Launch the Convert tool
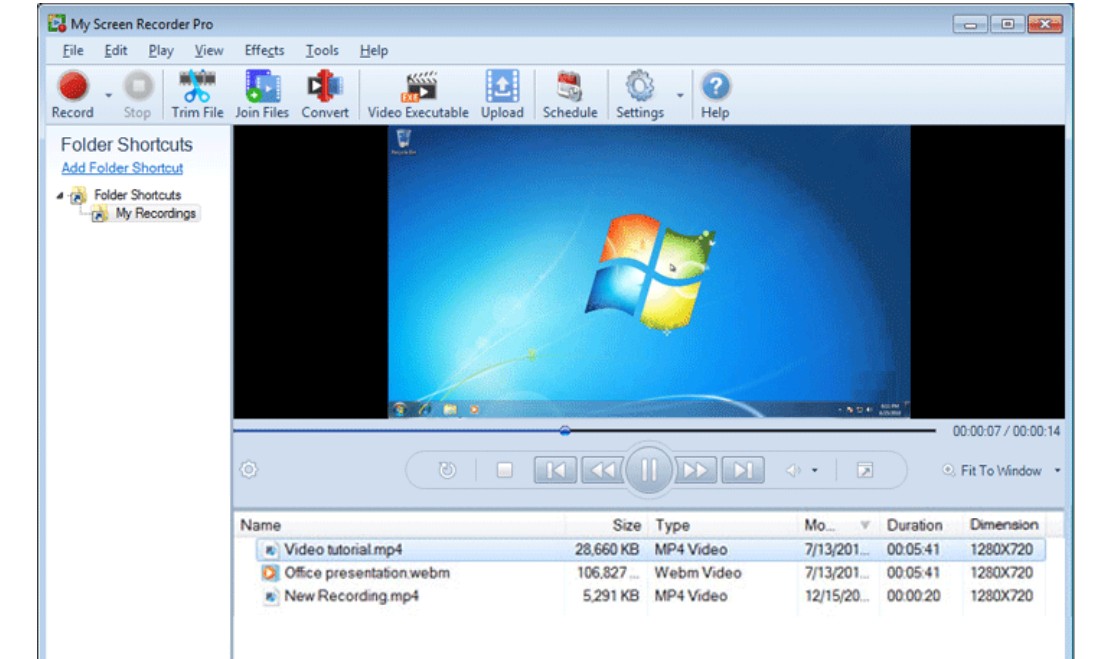The height and width of the screenshot is (659, 1111). (325, 95)
